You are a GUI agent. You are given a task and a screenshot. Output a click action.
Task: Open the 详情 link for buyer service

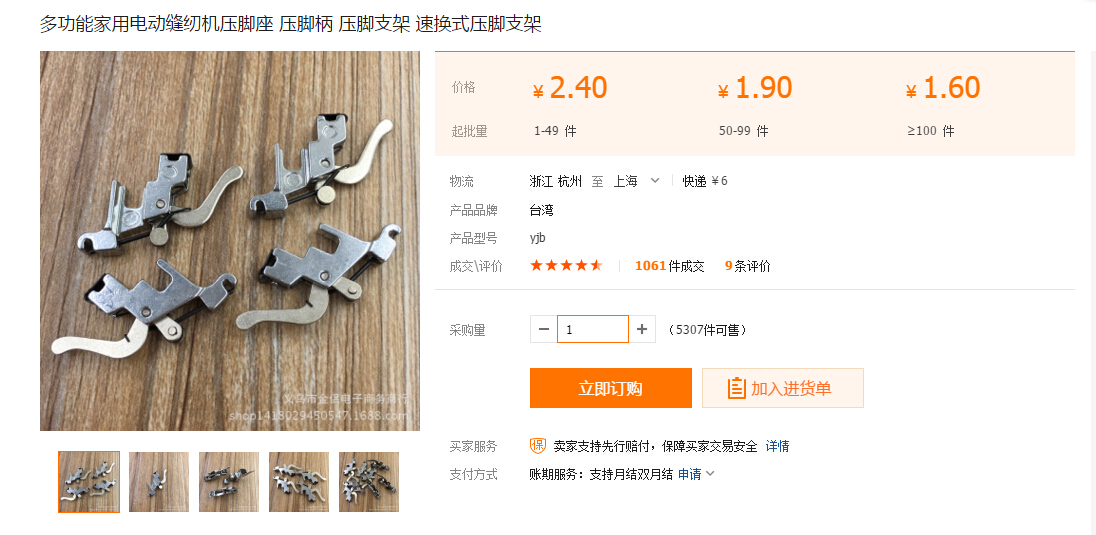point(777,446)
